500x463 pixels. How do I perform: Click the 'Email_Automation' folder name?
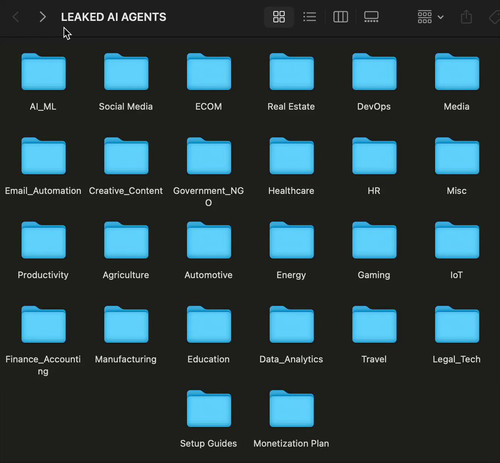43,191
